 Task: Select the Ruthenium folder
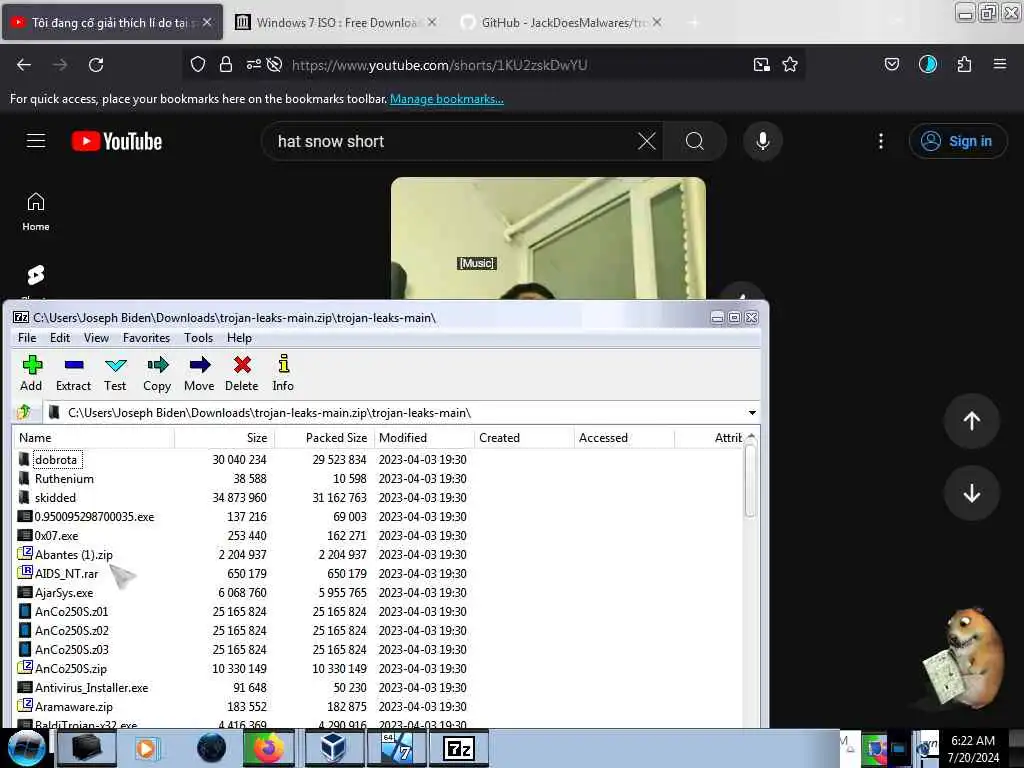[x=64, y=479]
